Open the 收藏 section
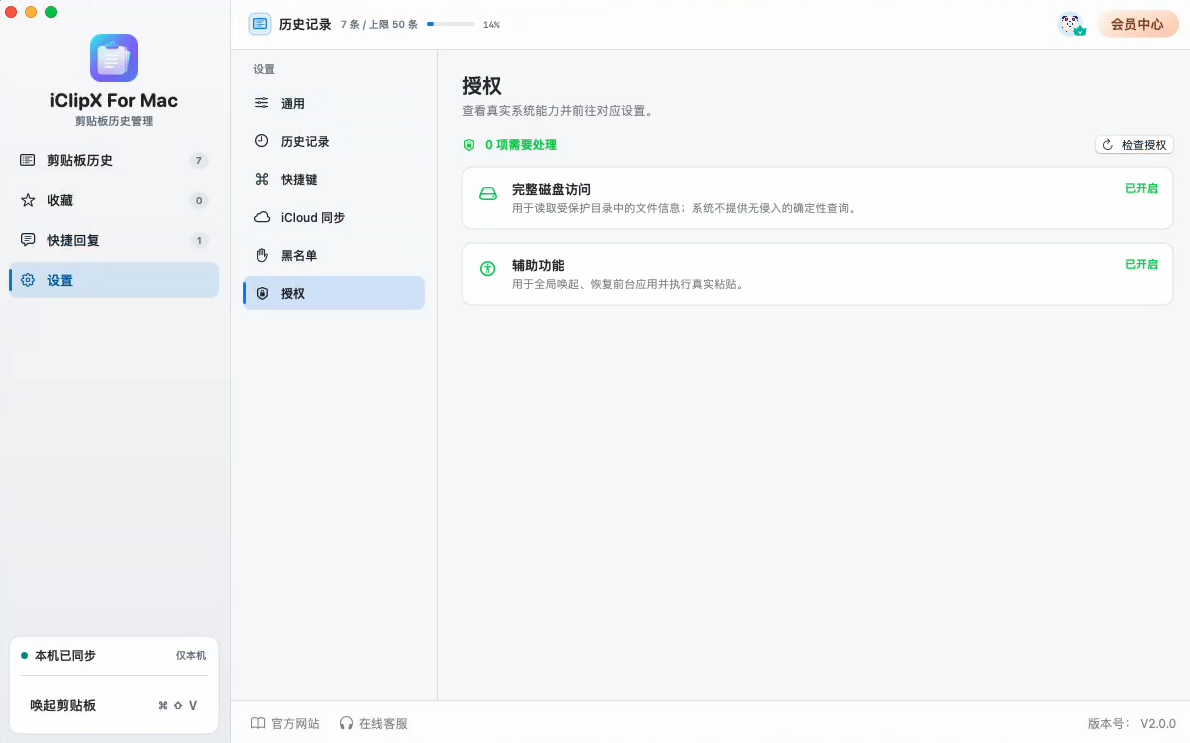Viewport: 1190px width, 743px height. click(114, 200)
